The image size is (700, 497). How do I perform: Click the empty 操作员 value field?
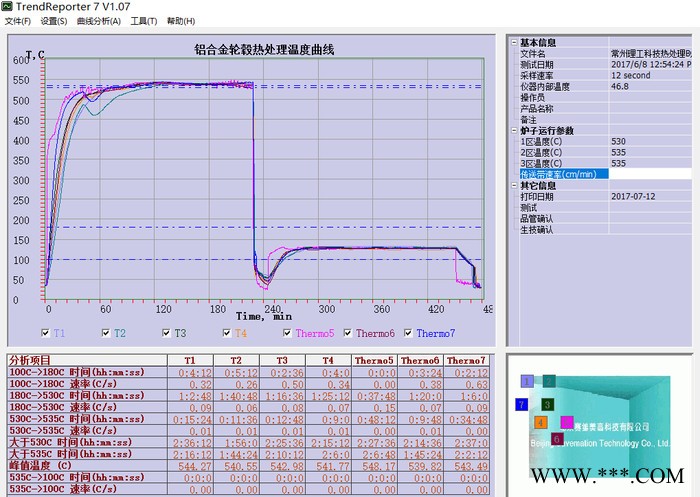tap(650, 97)
